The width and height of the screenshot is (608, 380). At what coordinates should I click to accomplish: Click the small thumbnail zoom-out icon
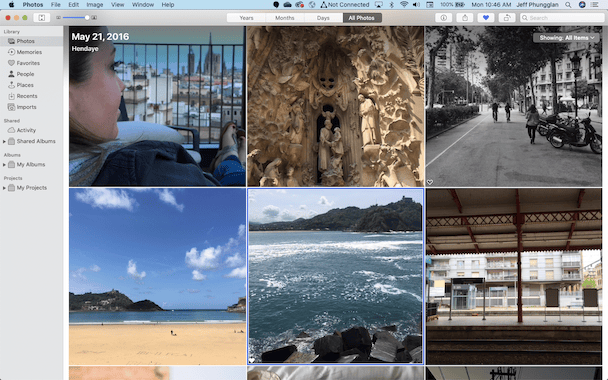pyautogui.click(x=59, y=18)
